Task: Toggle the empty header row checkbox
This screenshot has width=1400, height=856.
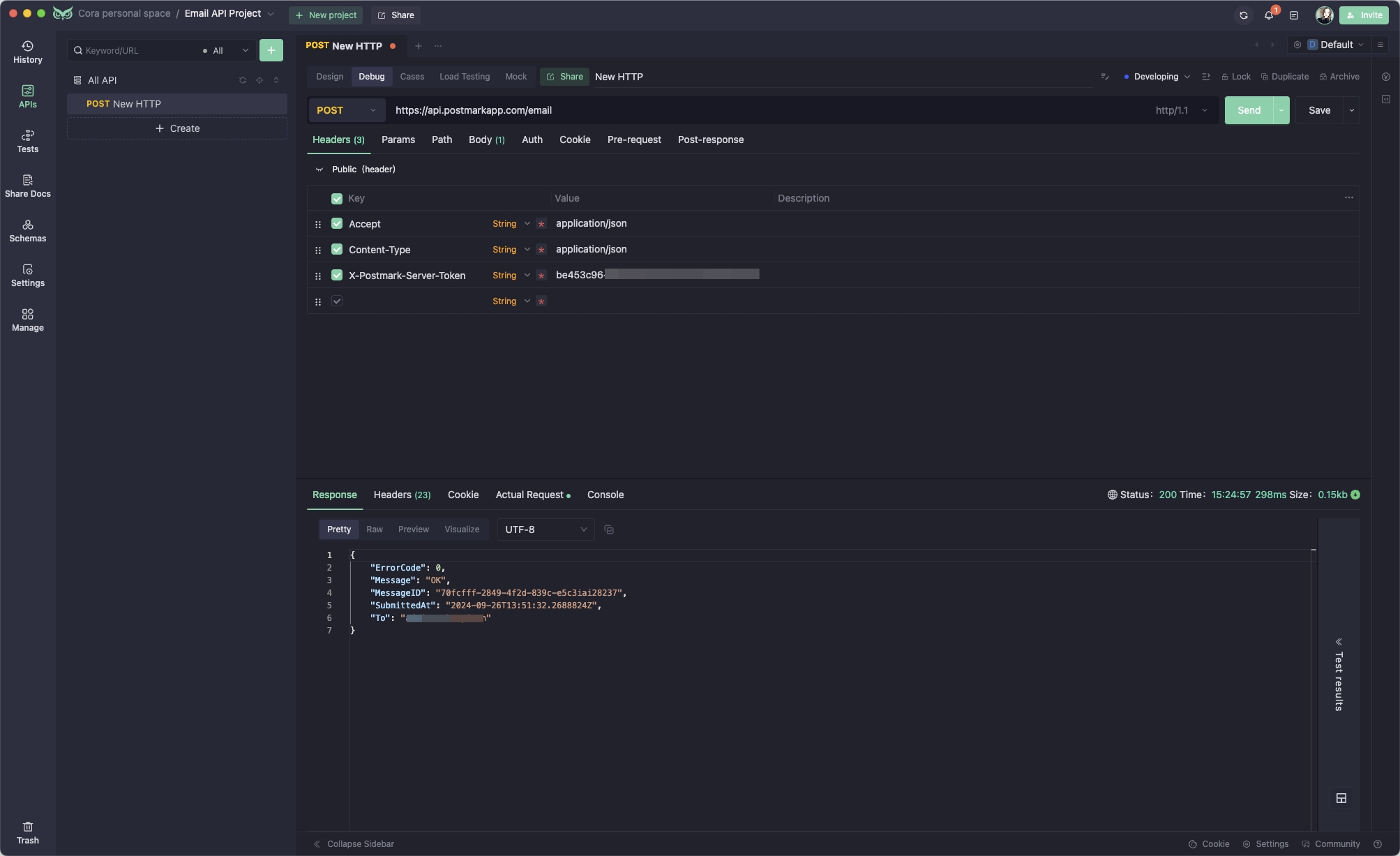Action: pyautogui.click(x=337, y=301)
